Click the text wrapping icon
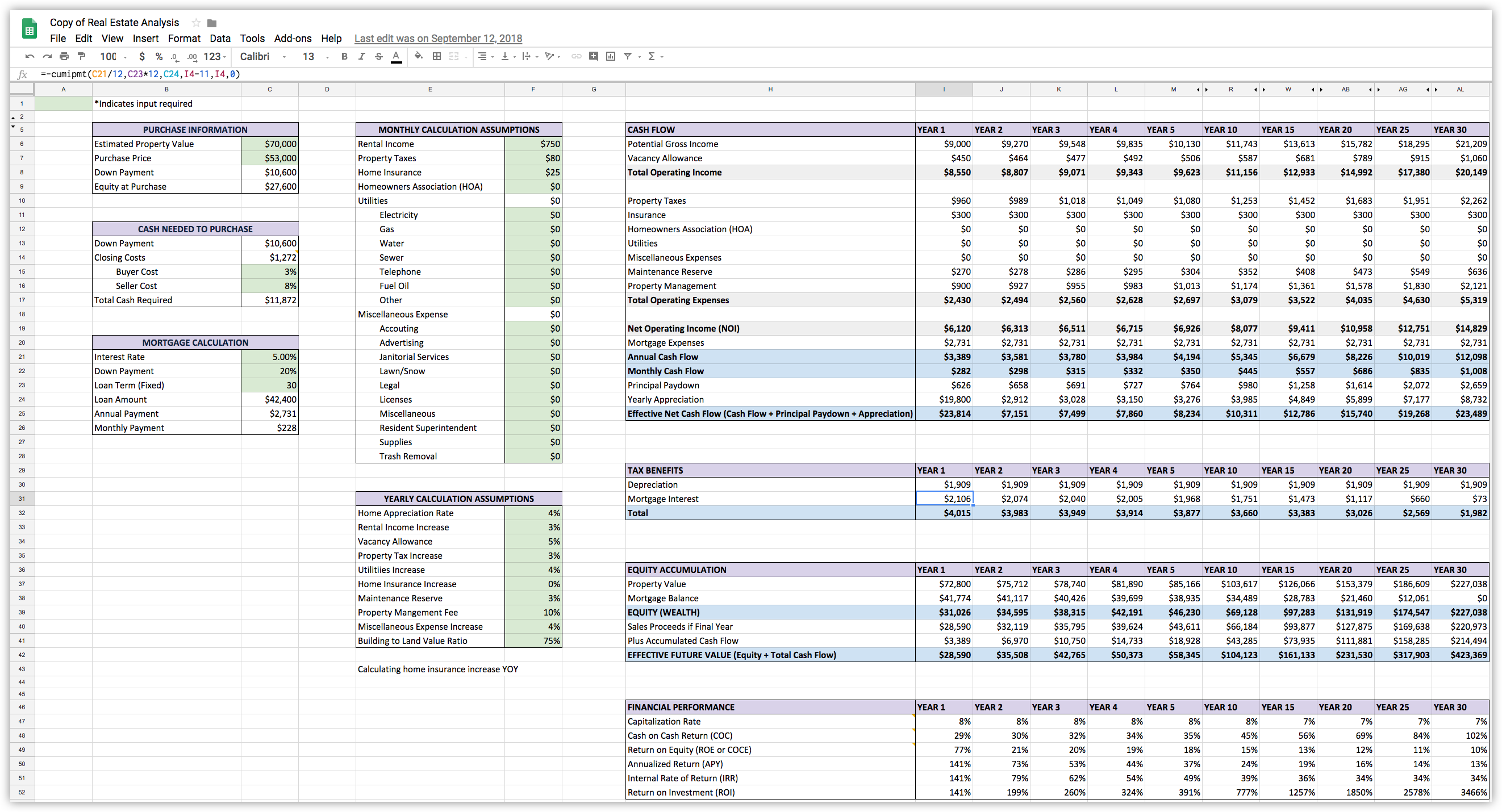Screen dimensions: 1502x812 click(527, 57)
